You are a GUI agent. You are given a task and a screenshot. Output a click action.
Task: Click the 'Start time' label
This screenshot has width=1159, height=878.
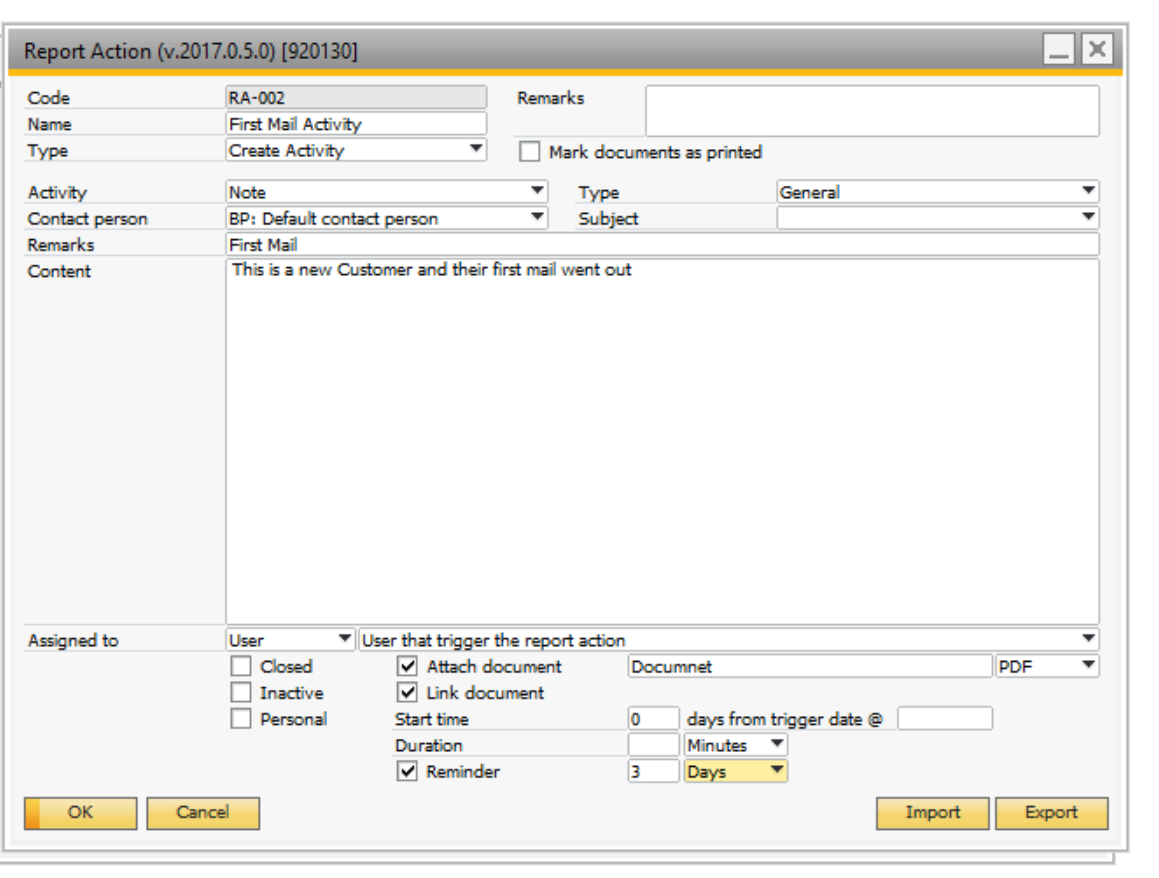click(432, 719)
